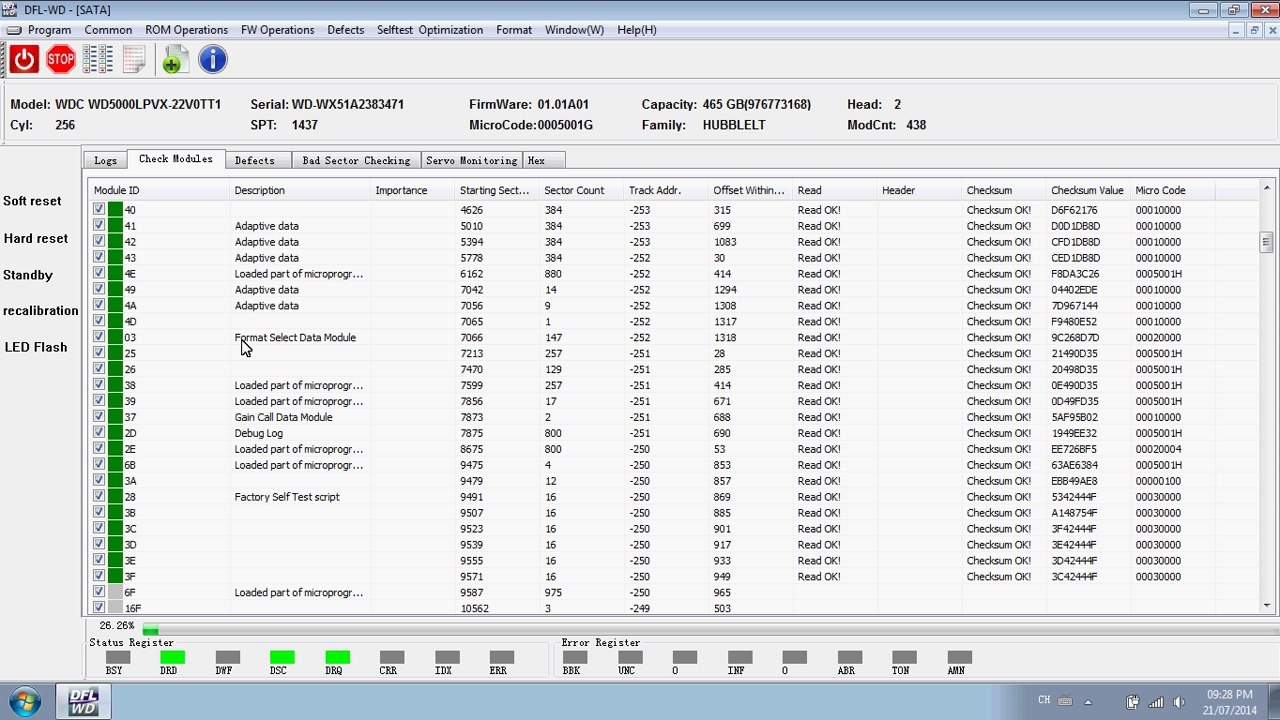This screenshot has height=720, width=1280.
Task: Uncheck the checkbox for module 37
Action: click(x=99, y=417)
